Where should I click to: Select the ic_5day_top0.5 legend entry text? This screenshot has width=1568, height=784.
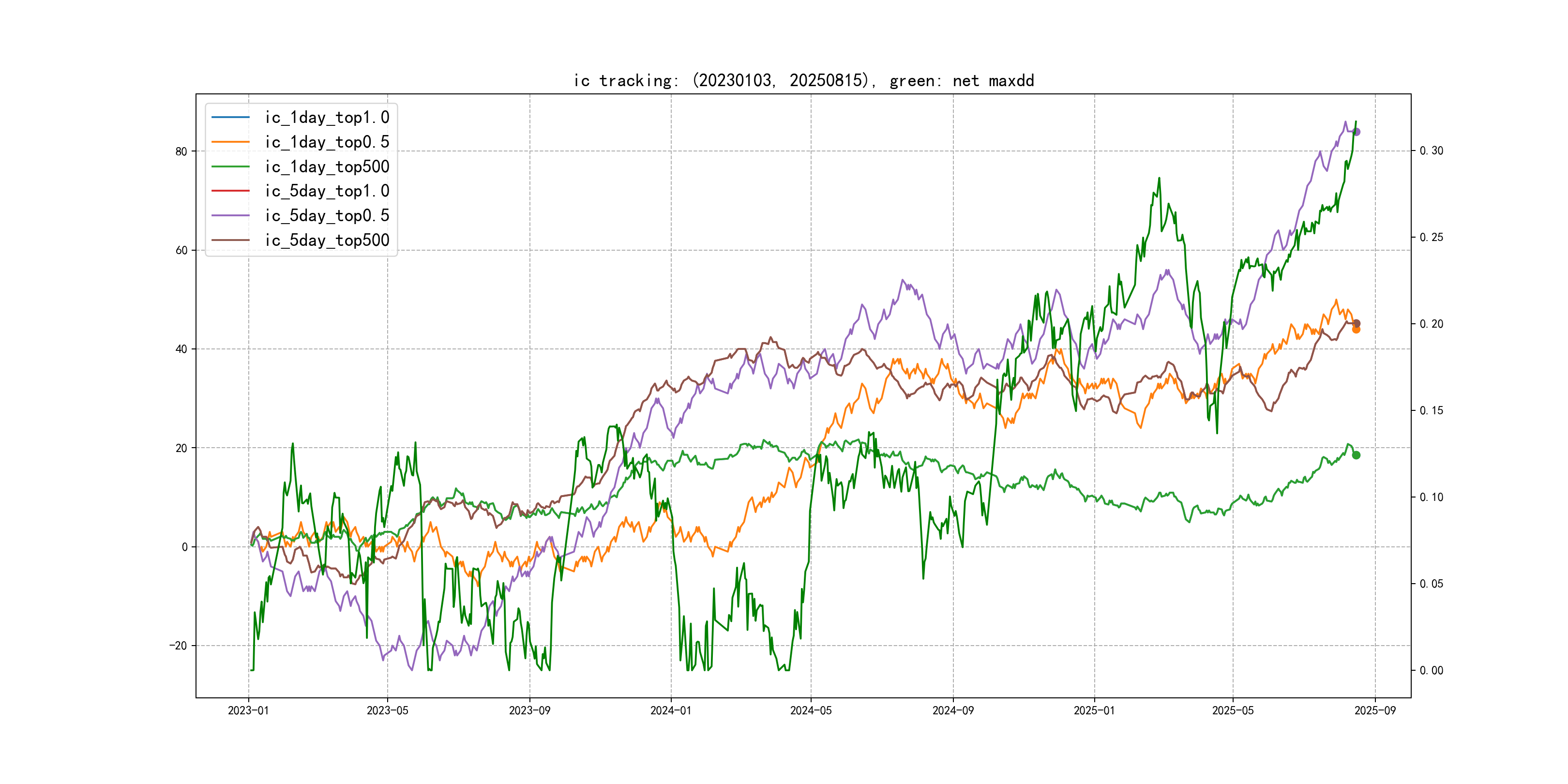[x=327, y=215]
